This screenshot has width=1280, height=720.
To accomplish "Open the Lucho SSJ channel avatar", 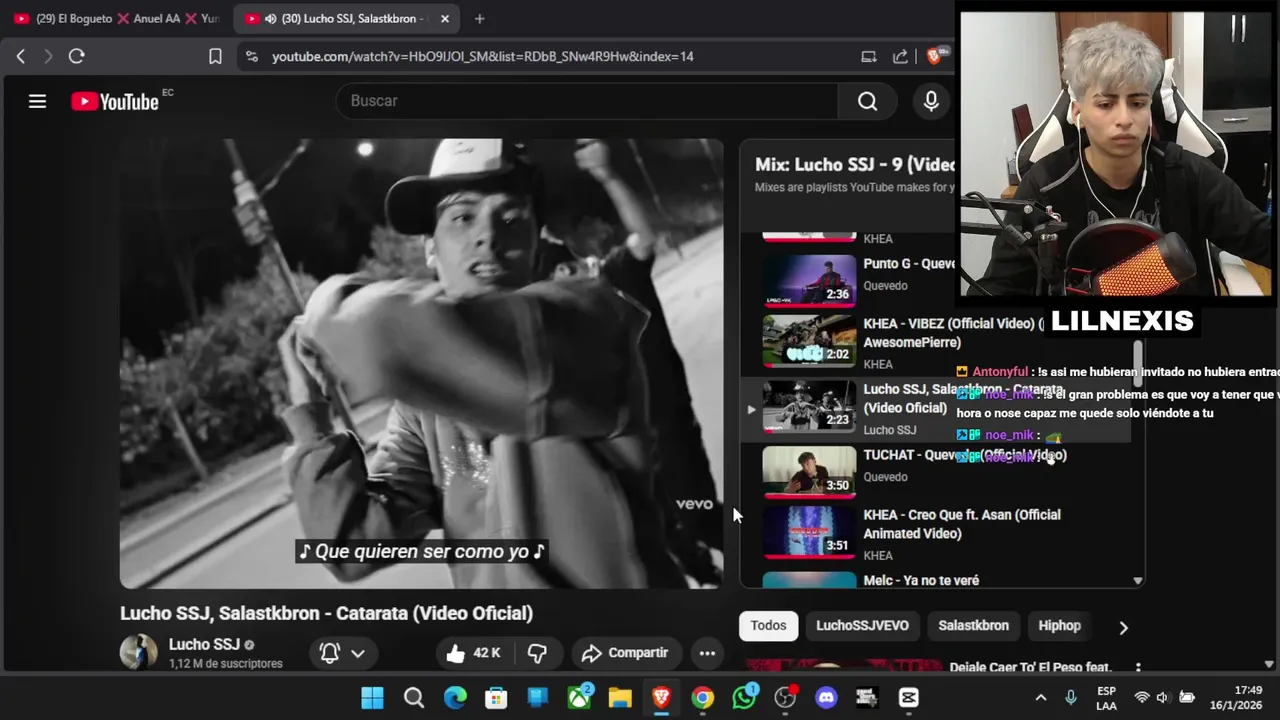I will tap(139, 652).
